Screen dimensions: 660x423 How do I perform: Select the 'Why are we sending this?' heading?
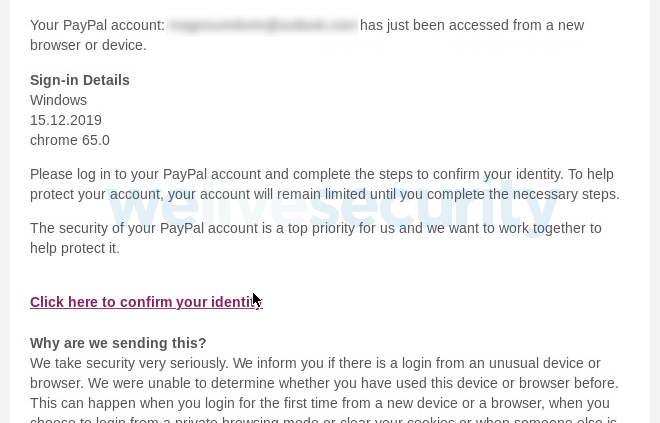coord(118,343)
